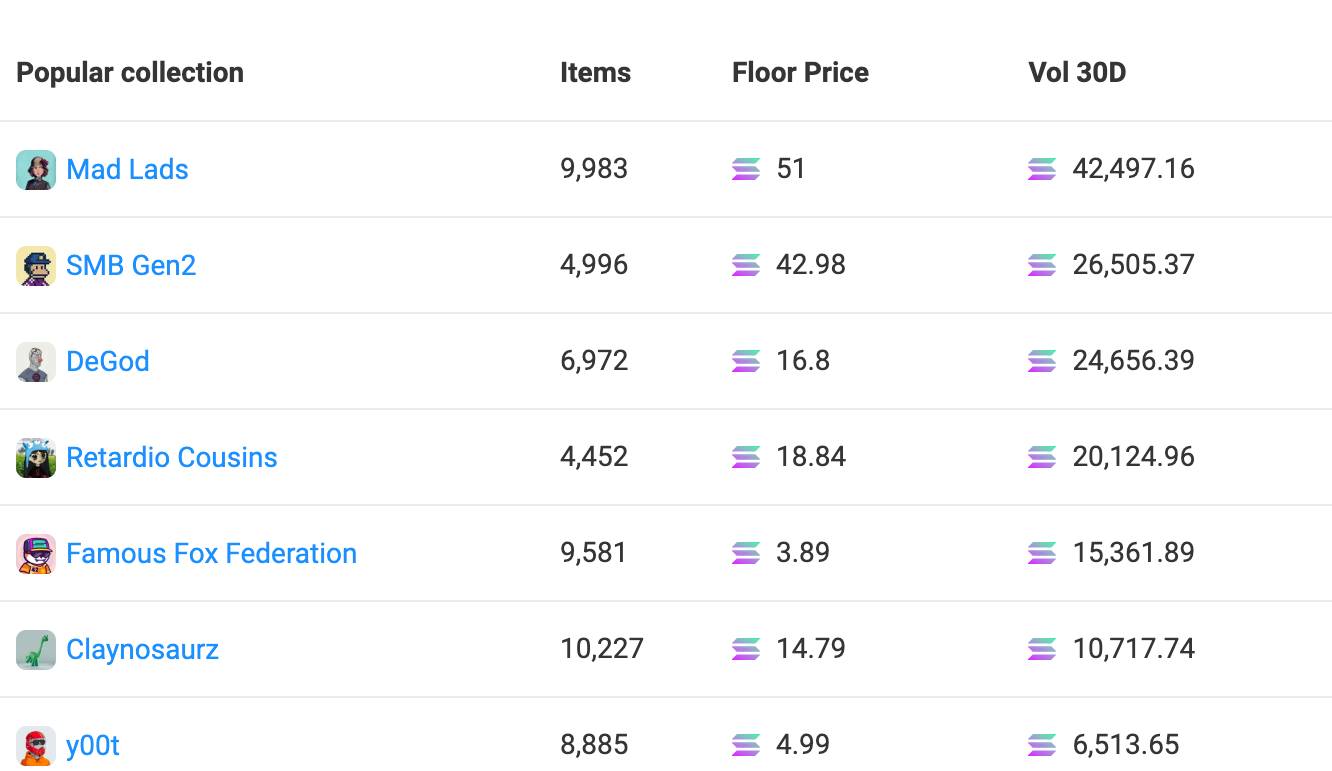
Task: Open the SMB Gen2 collection link
Action: (x=131, y=266)
